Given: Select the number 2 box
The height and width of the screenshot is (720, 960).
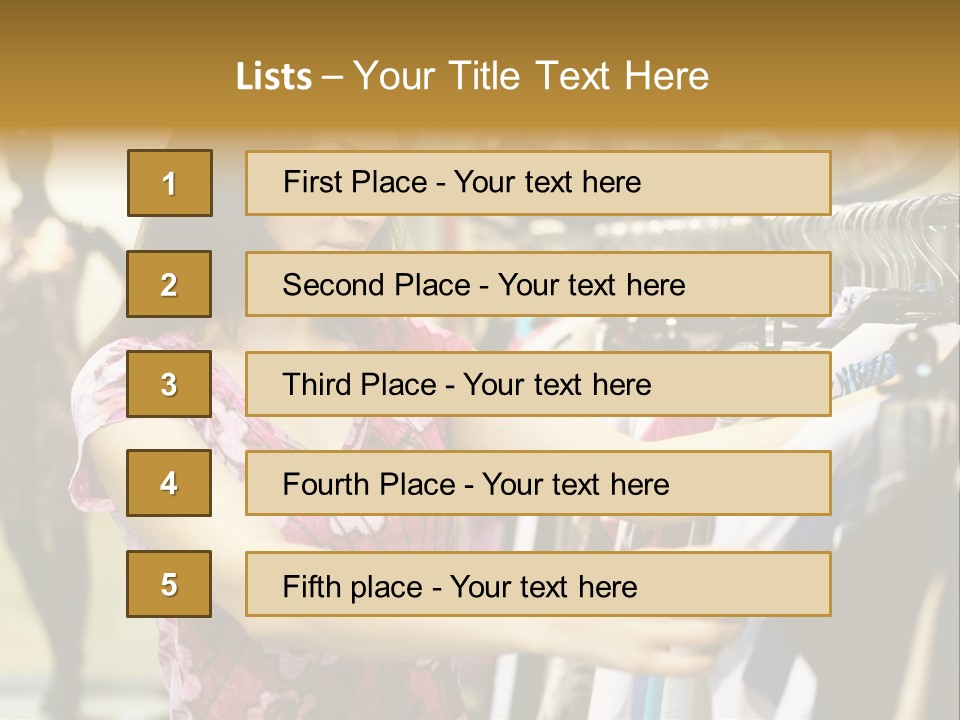Looking at the screenshot, I should point(169,284).
